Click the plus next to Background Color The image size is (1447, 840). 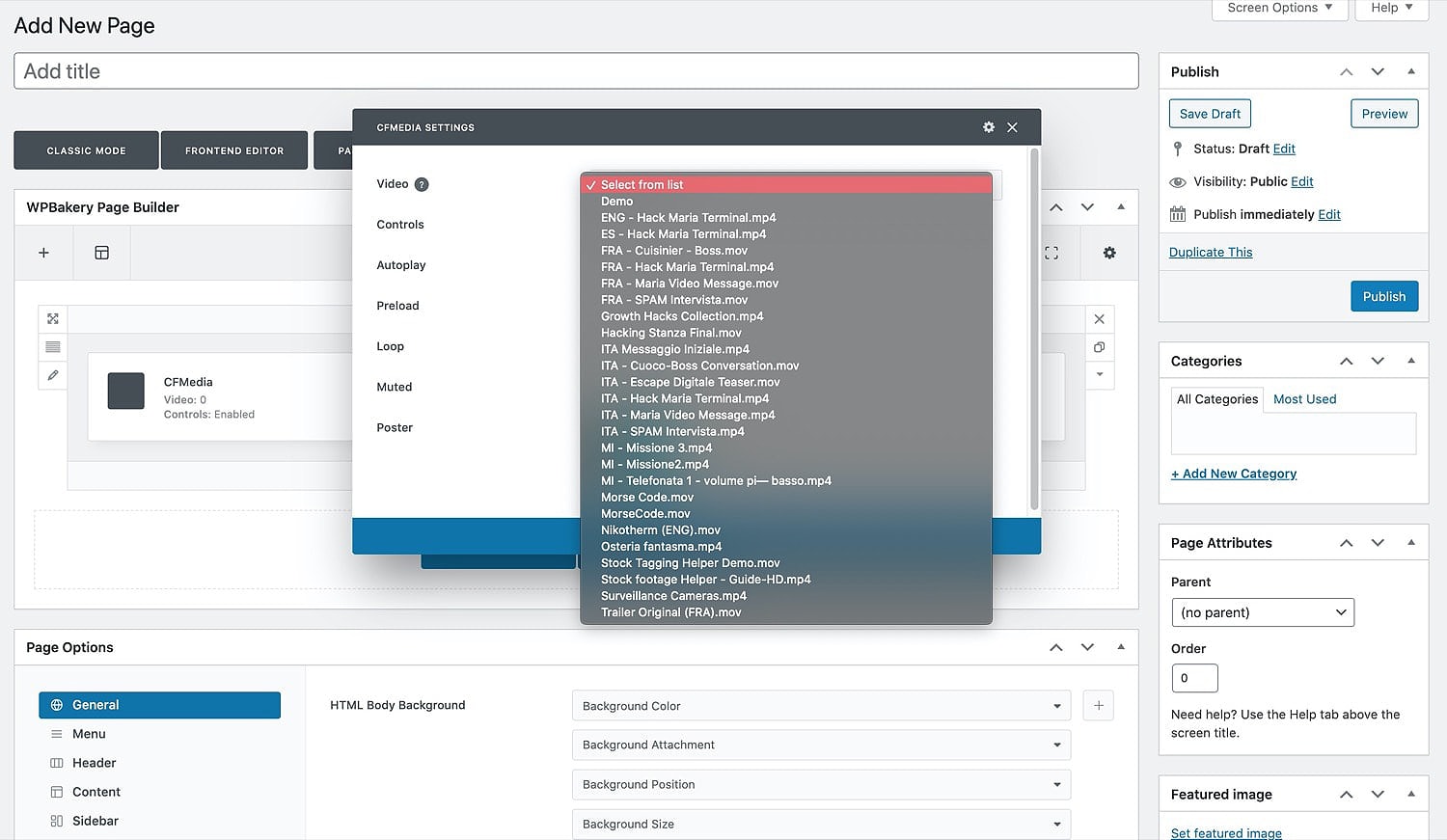click(1099, 706)
